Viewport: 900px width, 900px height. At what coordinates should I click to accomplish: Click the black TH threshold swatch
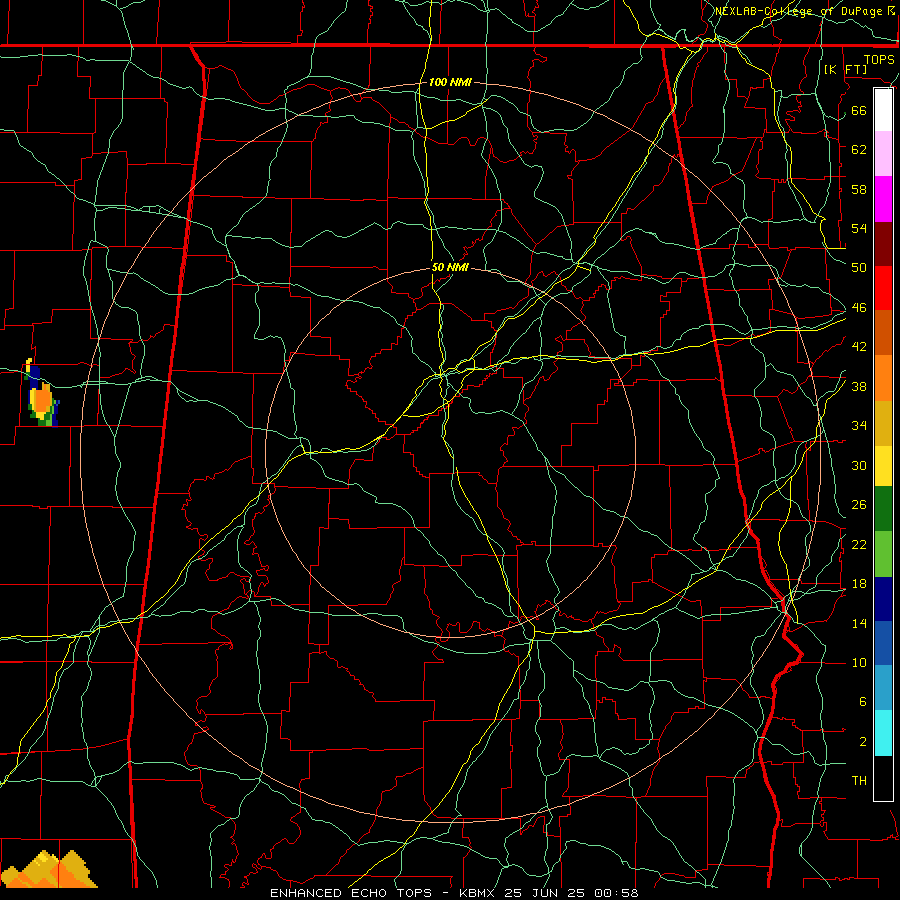pyautogui.click(x=883, y=778)
